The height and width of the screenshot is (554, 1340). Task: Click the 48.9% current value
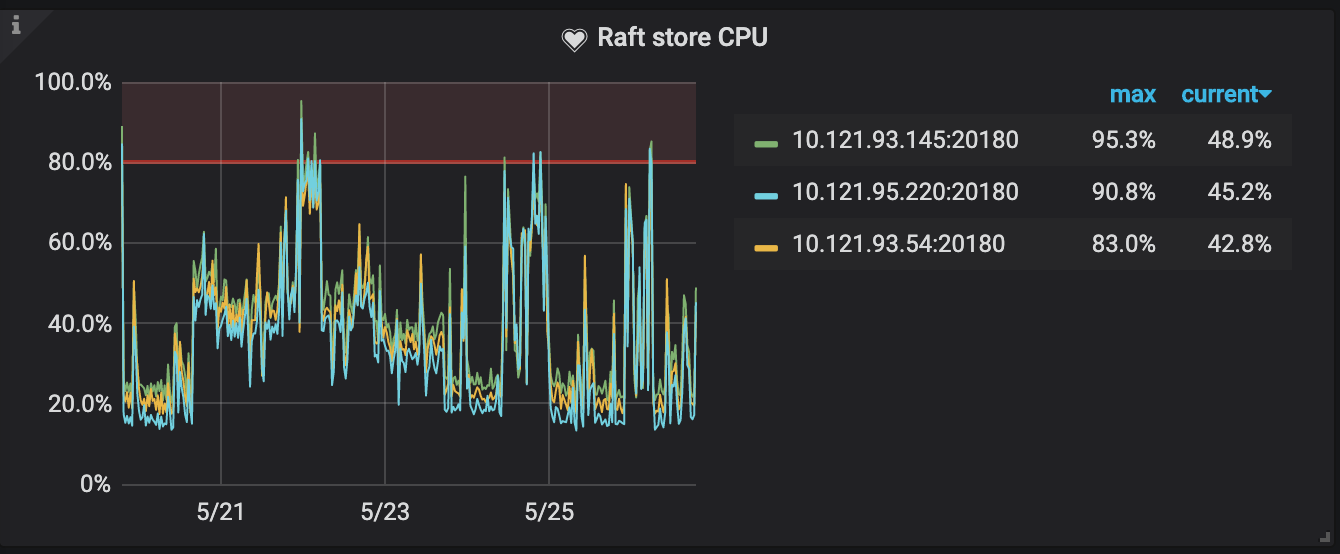pos(1239,140)
